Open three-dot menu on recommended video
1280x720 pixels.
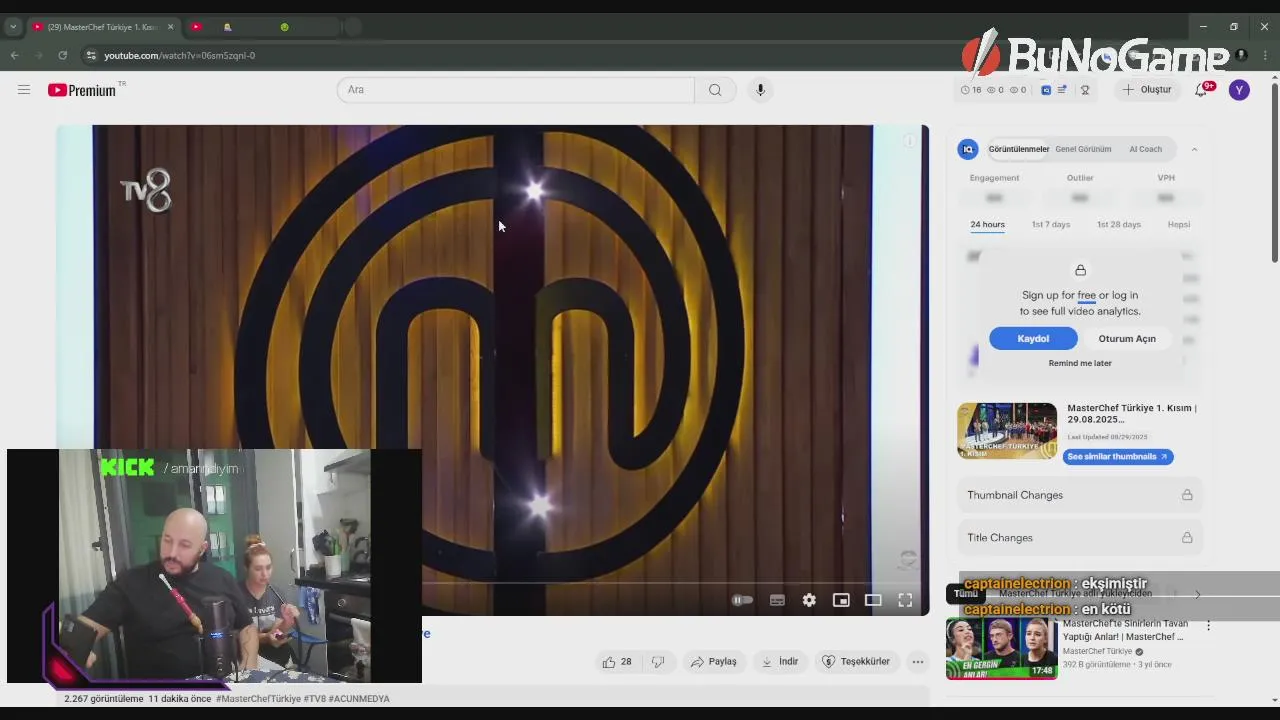click(1208, 626)
